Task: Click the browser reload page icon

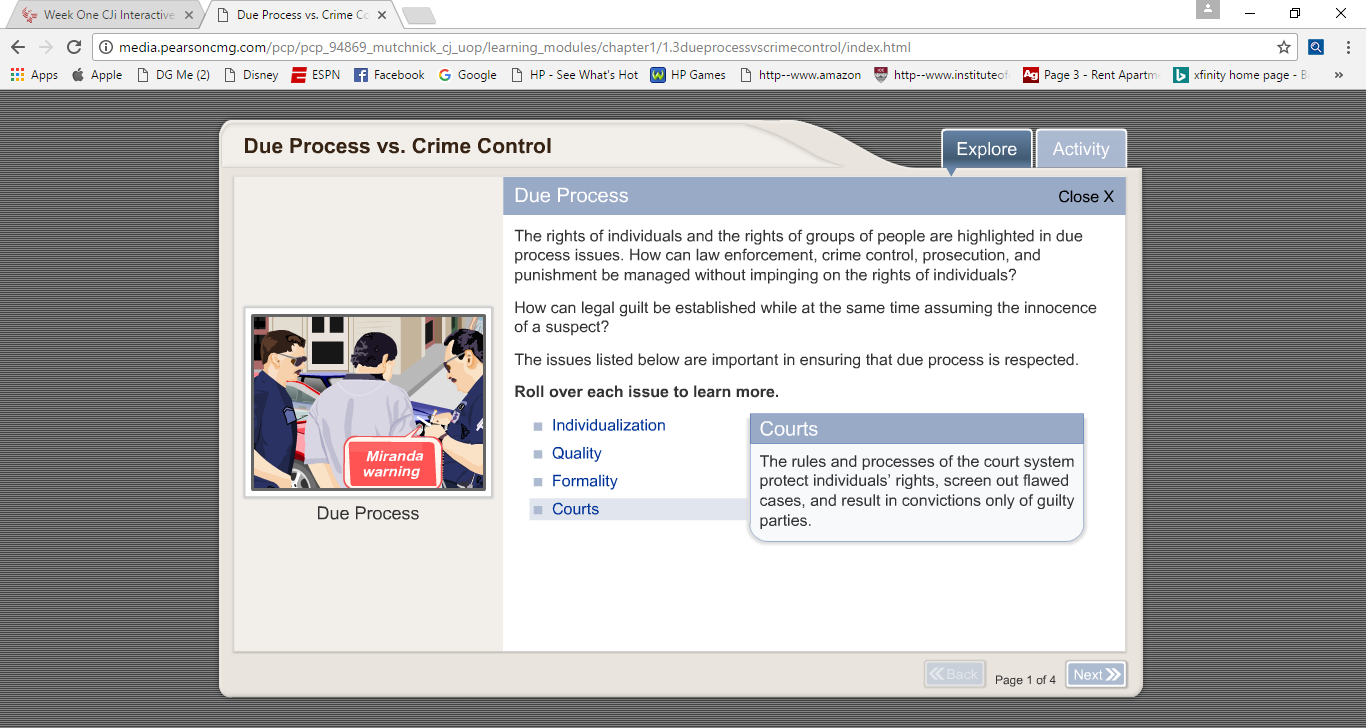Action: 73,47
